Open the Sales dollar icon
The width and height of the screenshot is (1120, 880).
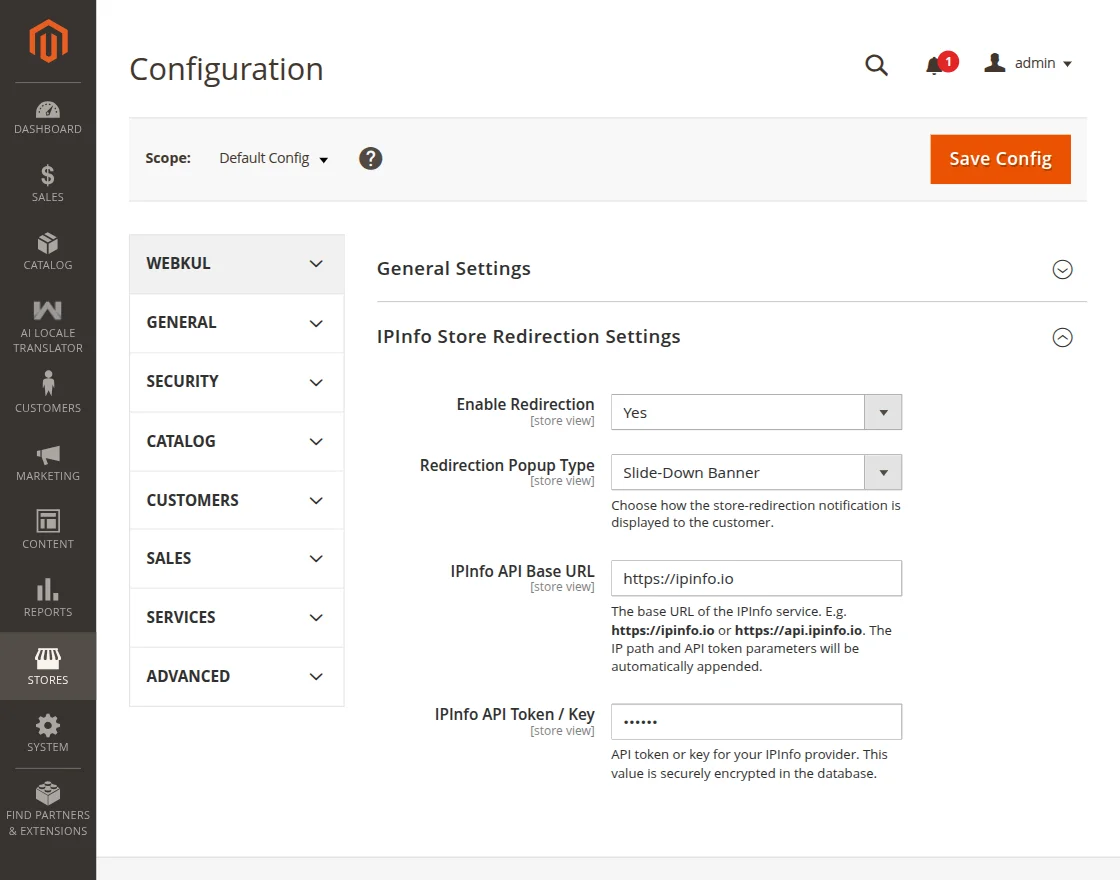pos(48,176)
